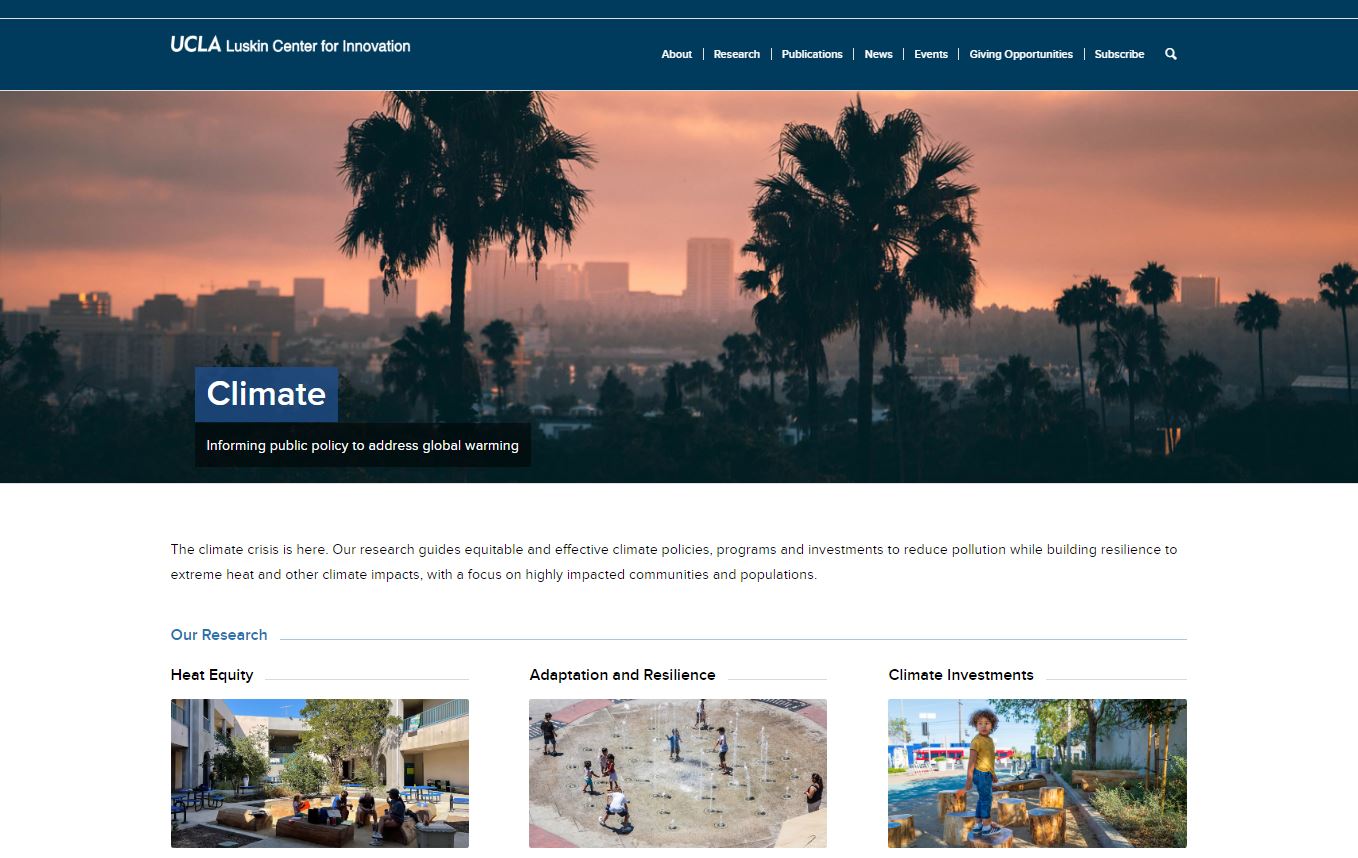Open the Events menu item

coord(931,54)
